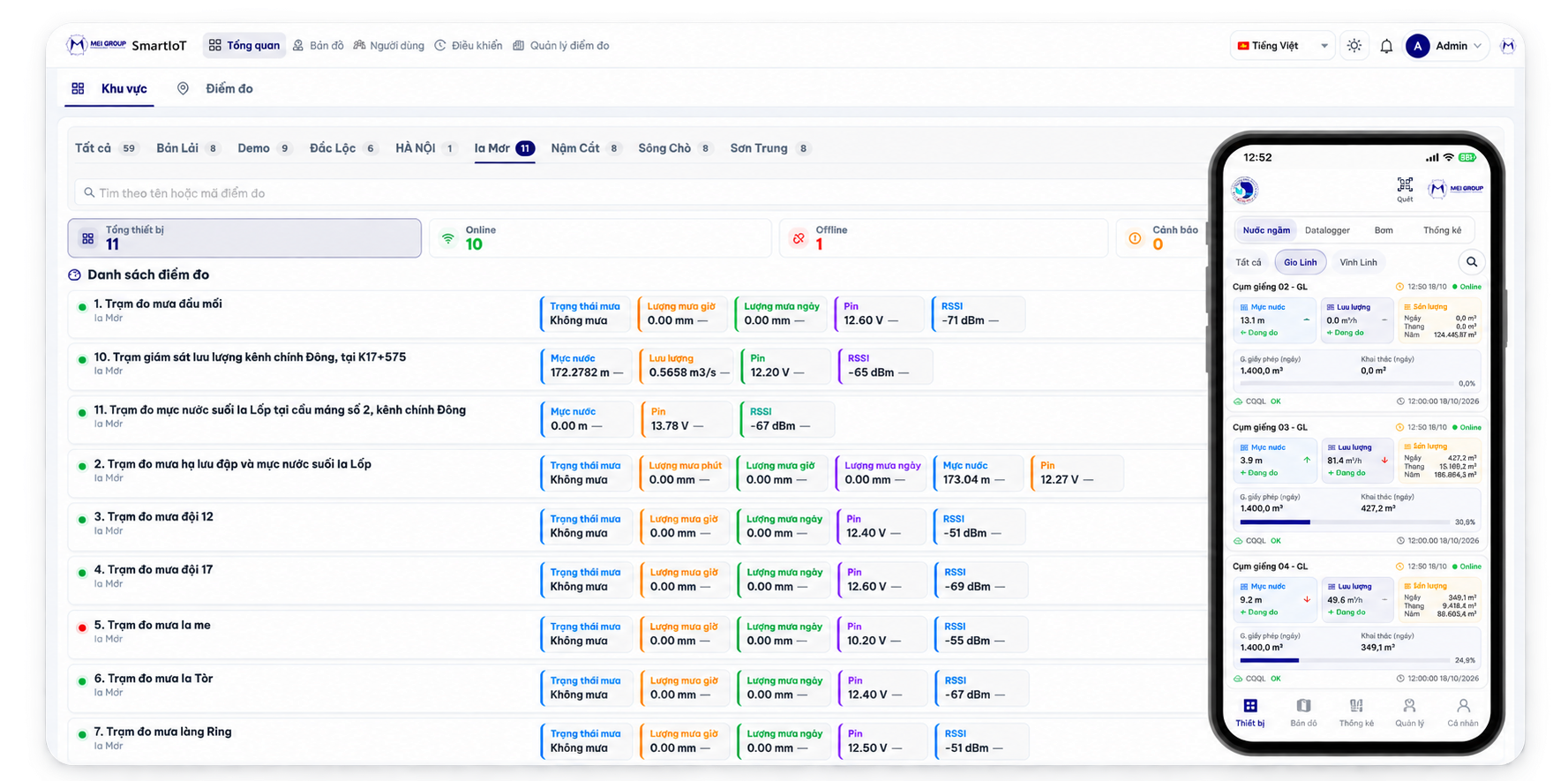Switch the phone to the Thống kê segment
1568x781 pixels.
tap(1442, 230)
